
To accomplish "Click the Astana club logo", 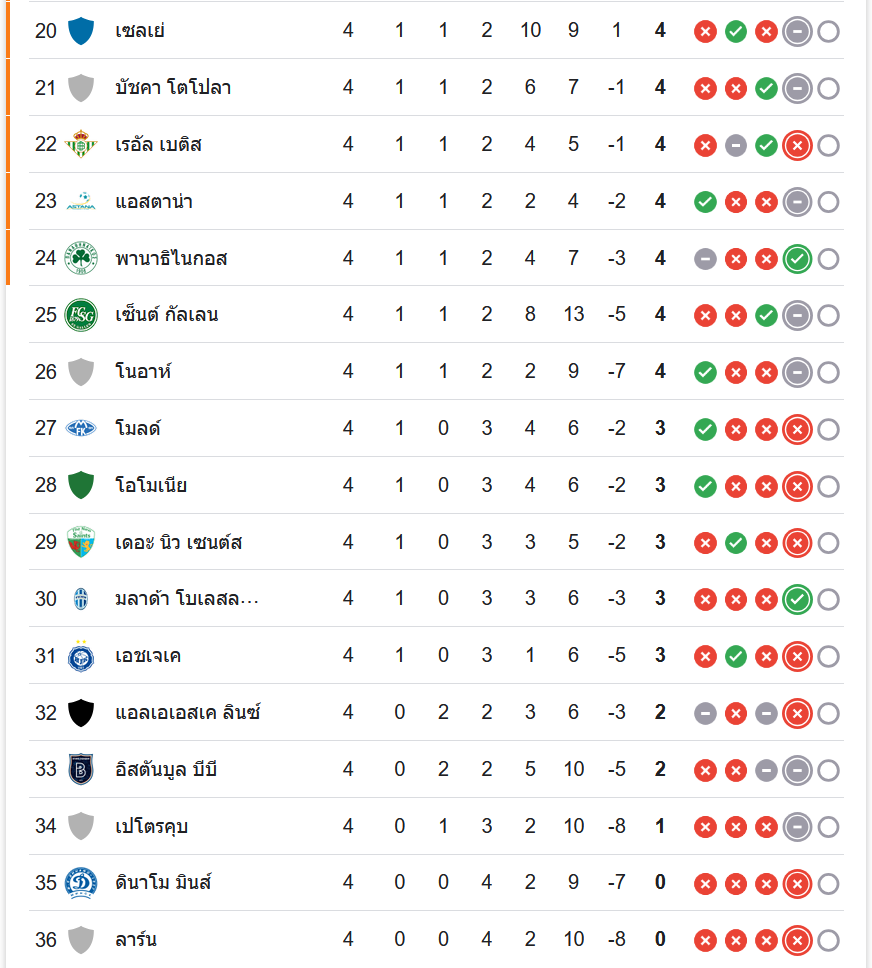I will [80, 201].
